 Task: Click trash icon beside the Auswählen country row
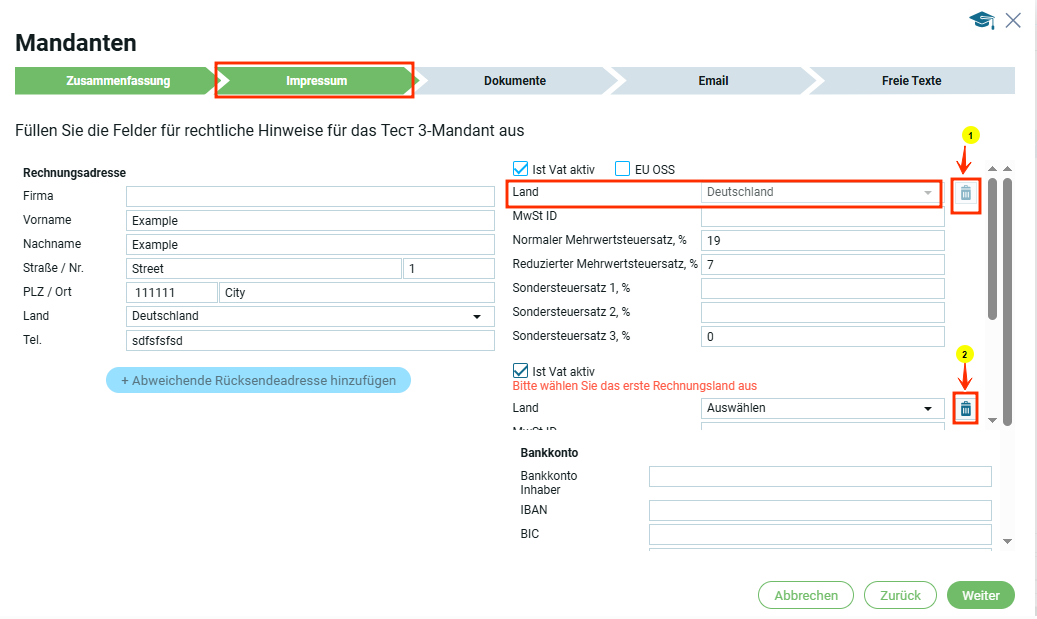[966, 408]
